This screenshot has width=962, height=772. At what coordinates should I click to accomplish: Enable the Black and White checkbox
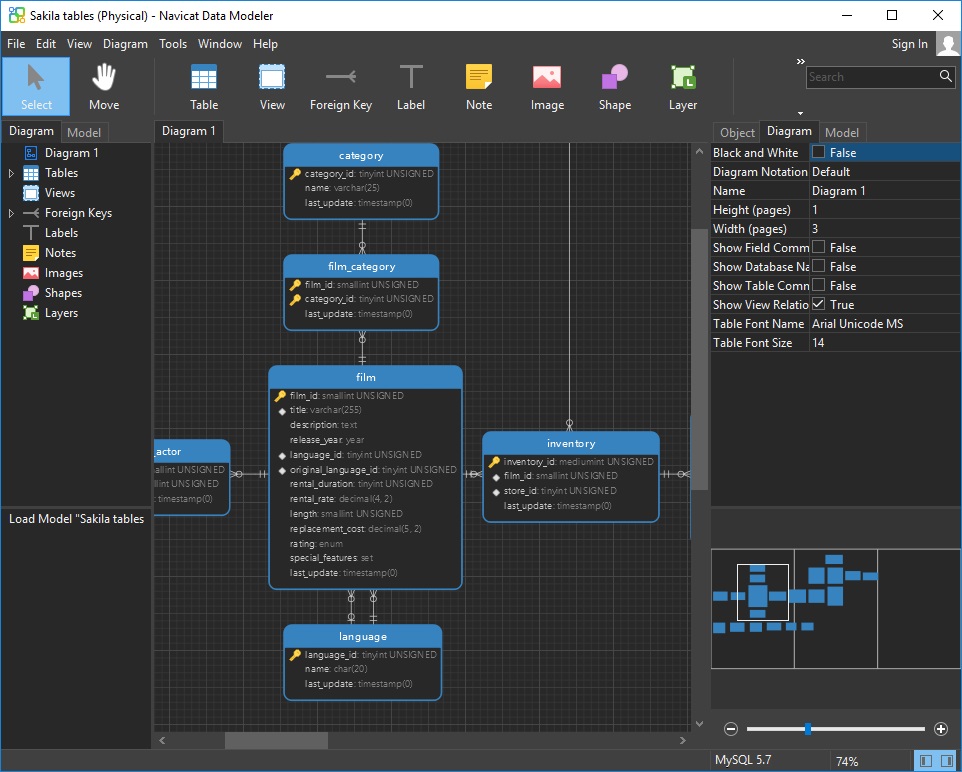pos(818,153)
